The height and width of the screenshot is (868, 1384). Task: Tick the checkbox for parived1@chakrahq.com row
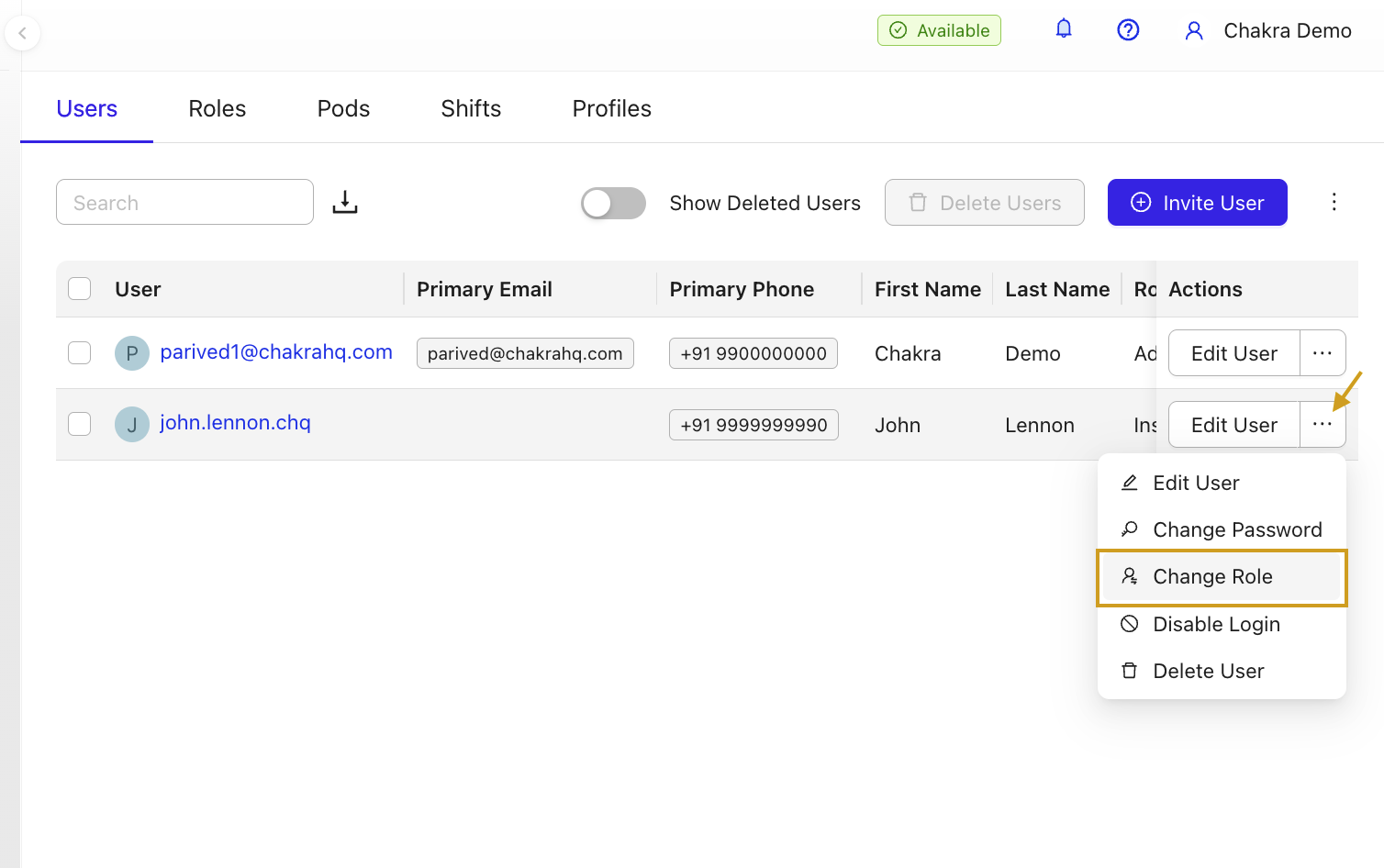tap(80, 353)
